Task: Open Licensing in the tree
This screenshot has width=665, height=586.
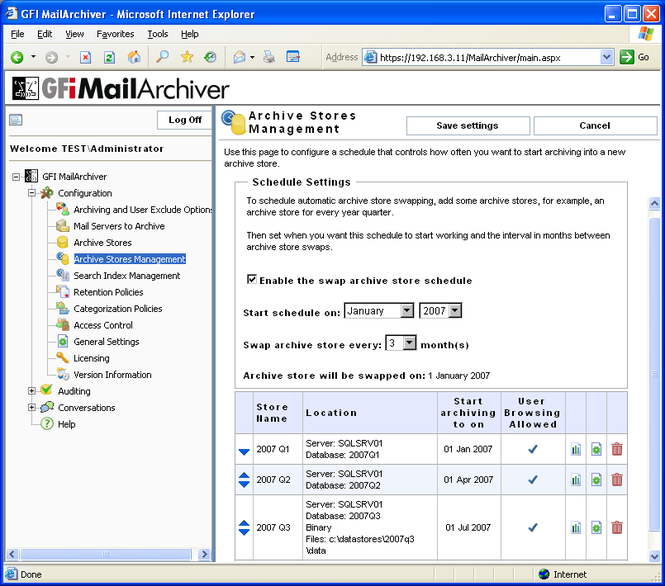Action: pyautogui.click(x=91, y=358)
